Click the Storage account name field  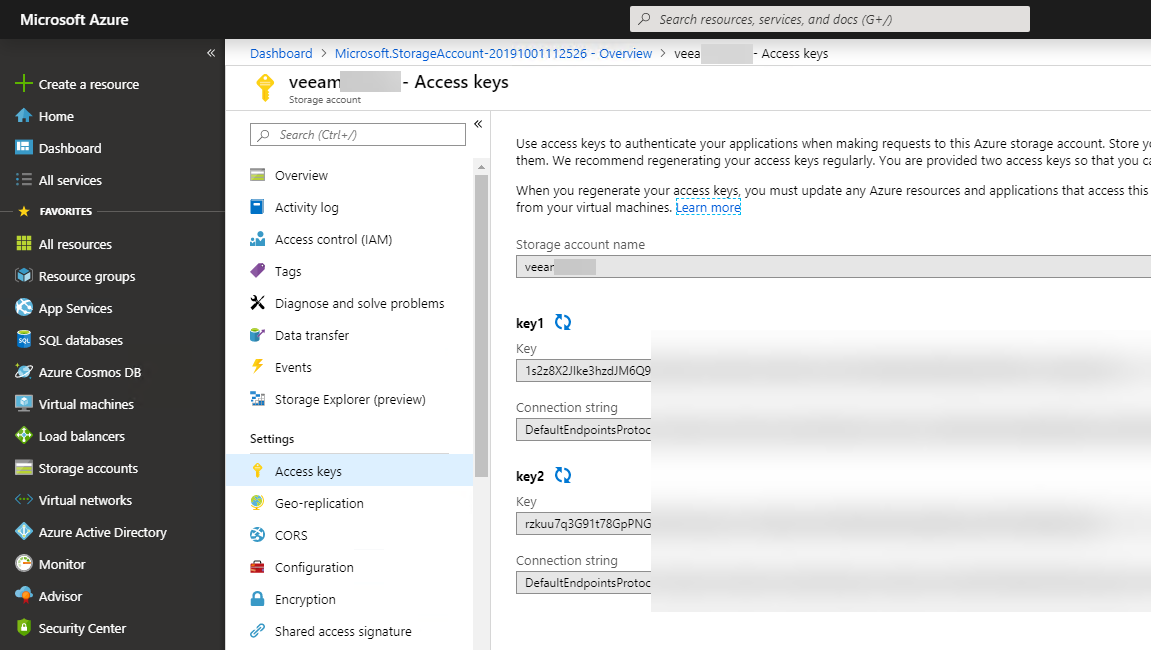coord(833,267)
